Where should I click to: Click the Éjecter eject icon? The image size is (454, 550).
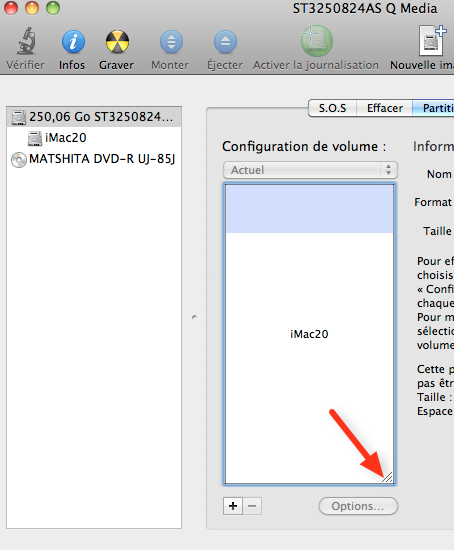[225, 42]
